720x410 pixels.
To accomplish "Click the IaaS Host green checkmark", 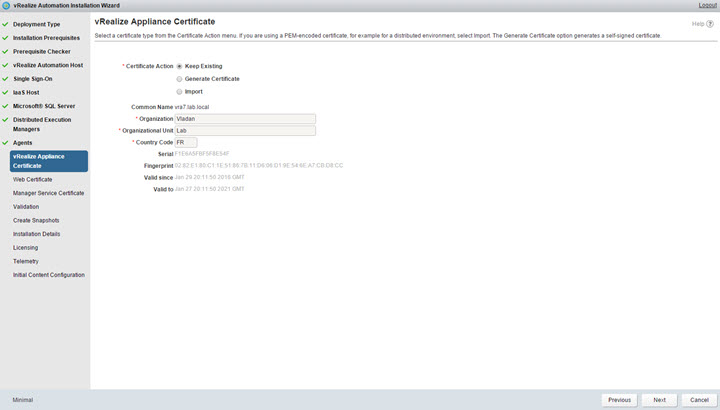I will 5,92.
